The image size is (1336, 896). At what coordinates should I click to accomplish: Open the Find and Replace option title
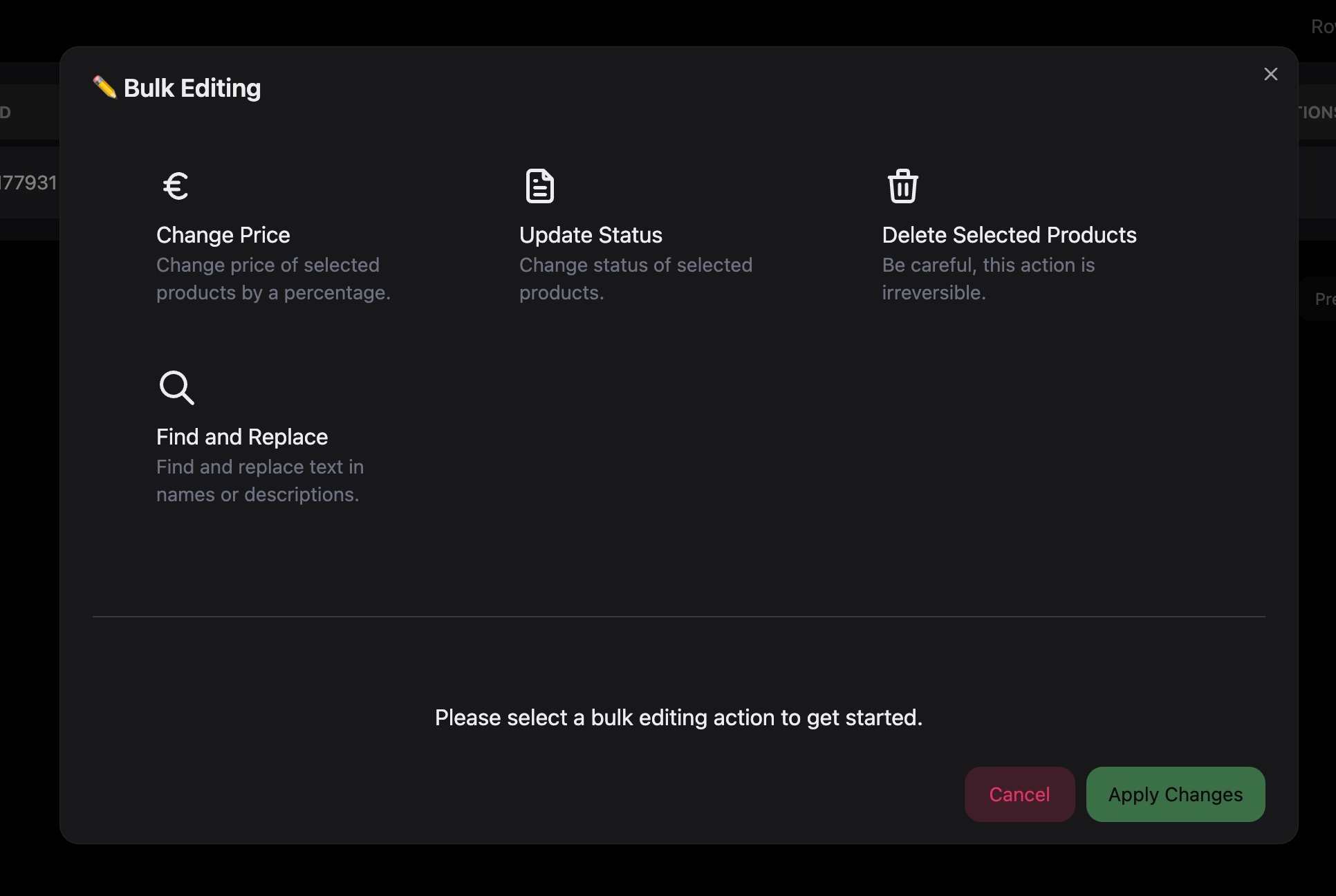(x=242, y=437)
